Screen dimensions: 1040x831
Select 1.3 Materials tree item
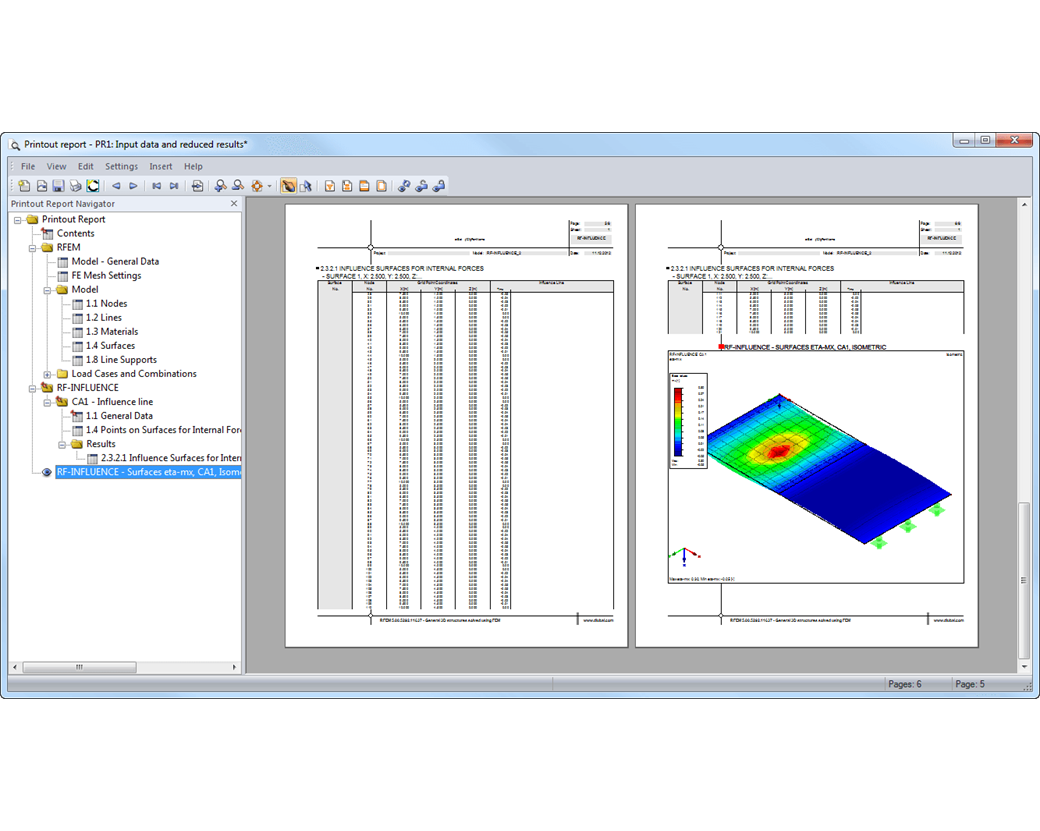click(111, 332)
